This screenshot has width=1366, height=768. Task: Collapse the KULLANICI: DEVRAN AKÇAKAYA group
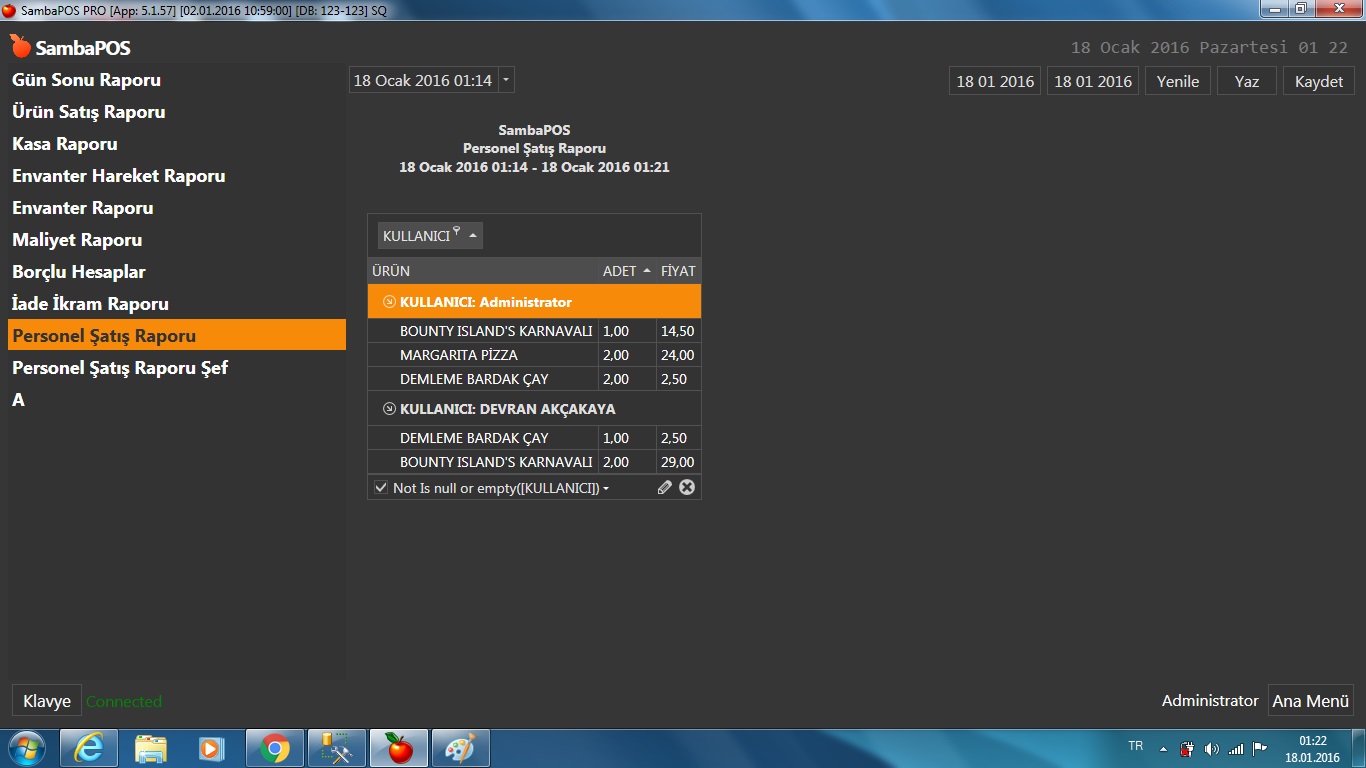click(x=389, y=409)
